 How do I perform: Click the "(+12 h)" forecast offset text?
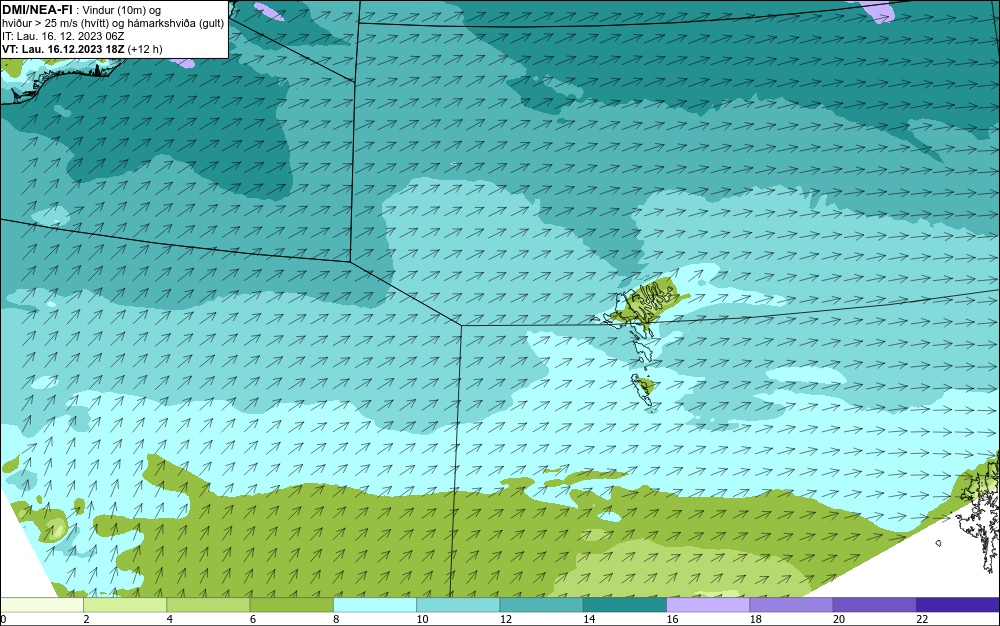[x=145, y=49]
